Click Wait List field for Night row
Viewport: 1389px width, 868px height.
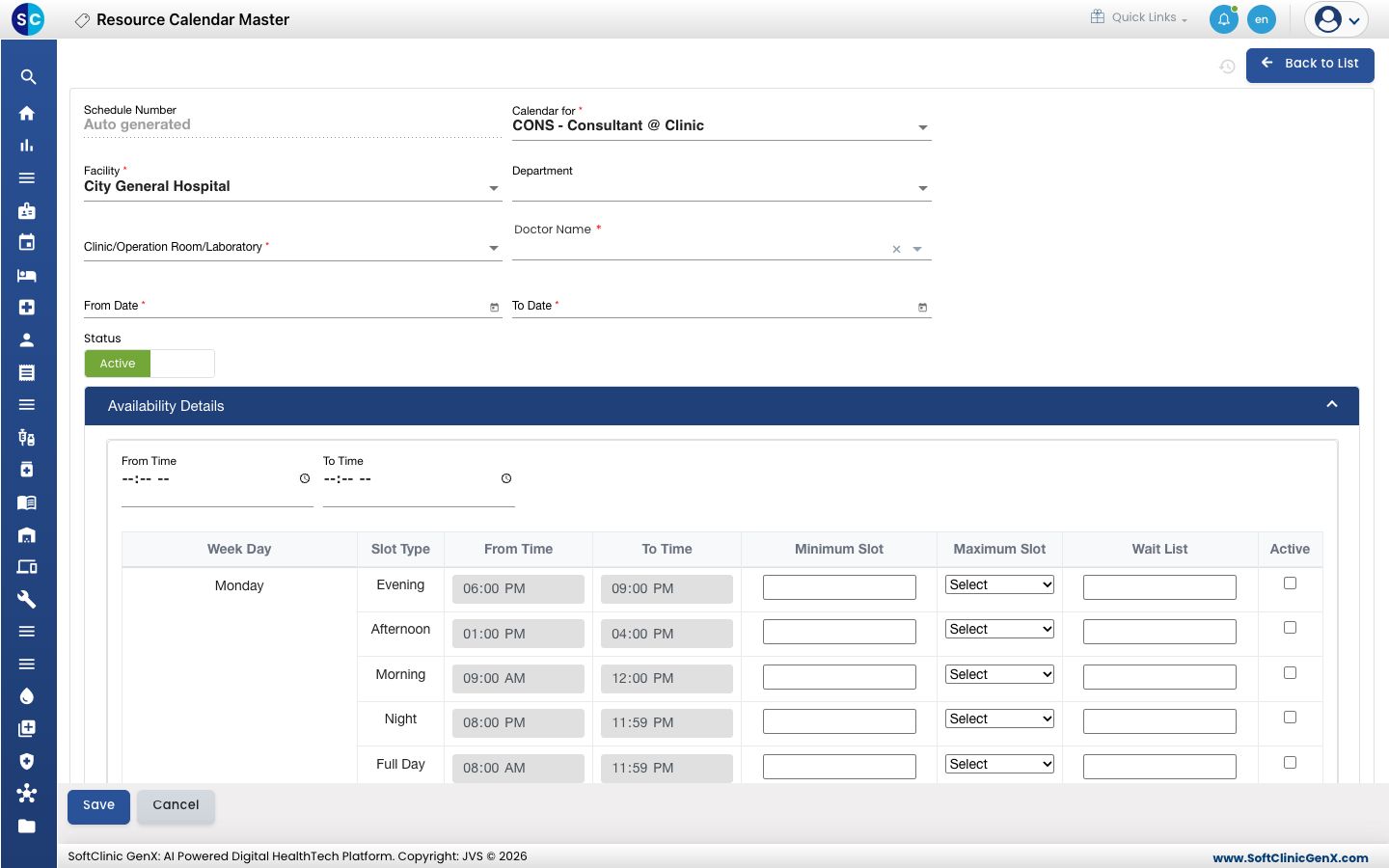pyautogui.click(x=1159, y=721)
